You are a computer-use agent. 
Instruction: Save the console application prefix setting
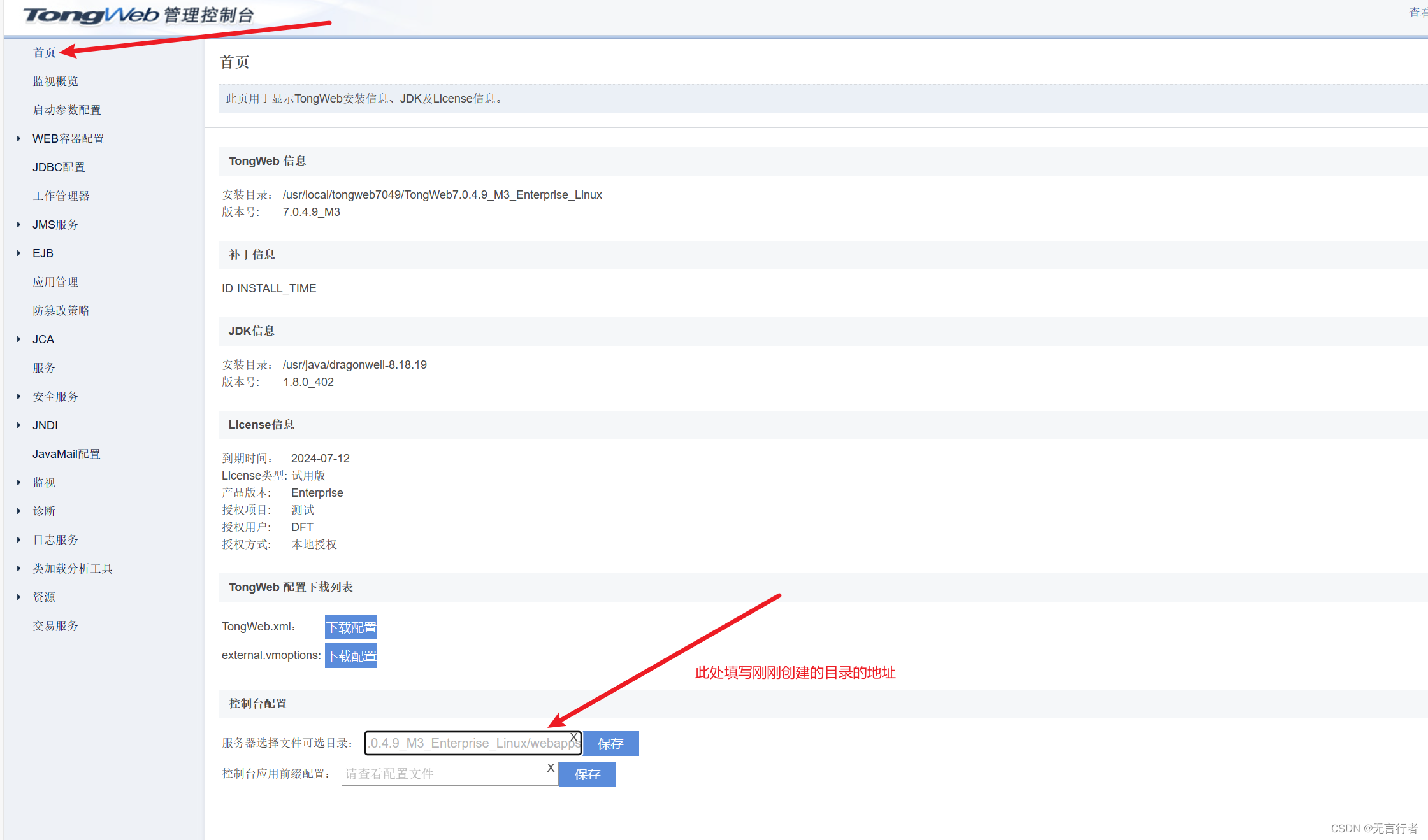588,774
